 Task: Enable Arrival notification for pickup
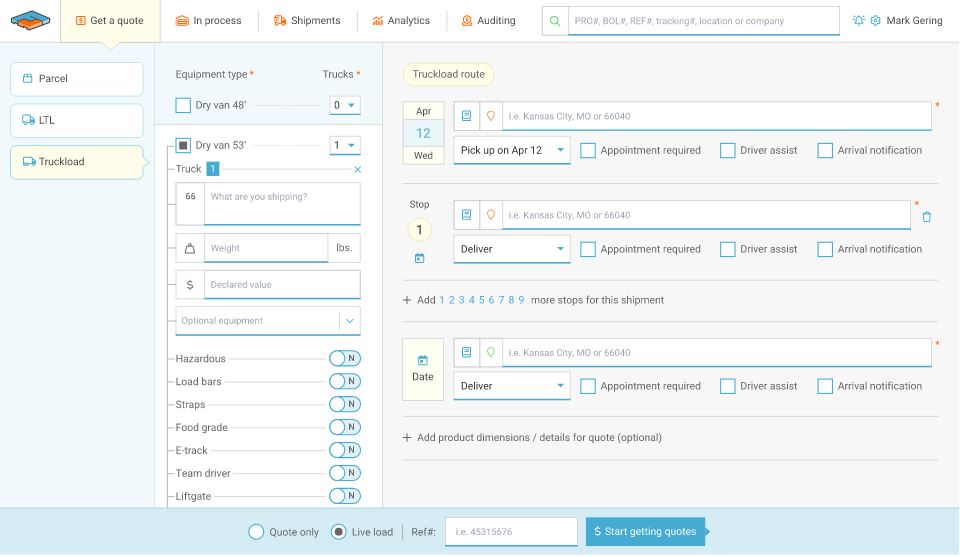pyautogui.click(x=825, y=151)
